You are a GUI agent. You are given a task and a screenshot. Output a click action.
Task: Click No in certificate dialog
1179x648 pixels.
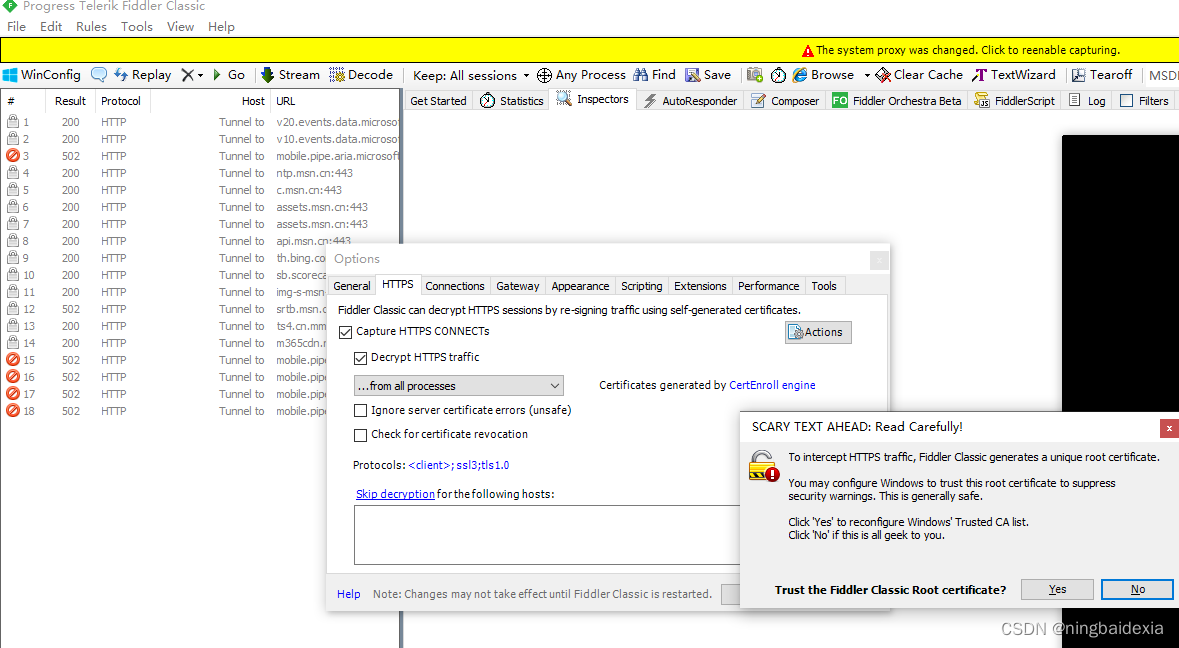pos(1138,589)
